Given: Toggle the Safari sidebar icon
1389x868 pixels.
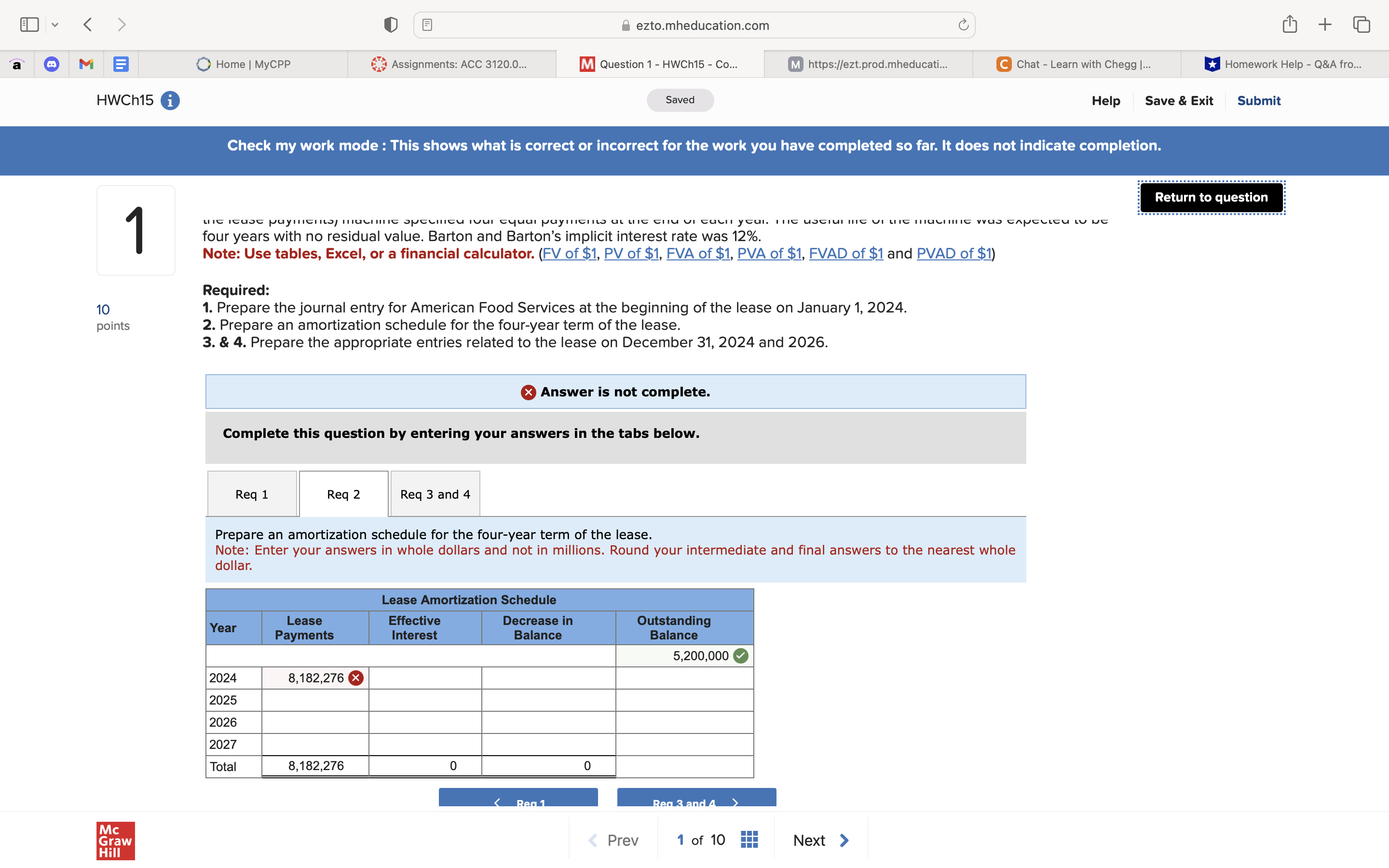Looking at the screenshot, I should (29, 25).
